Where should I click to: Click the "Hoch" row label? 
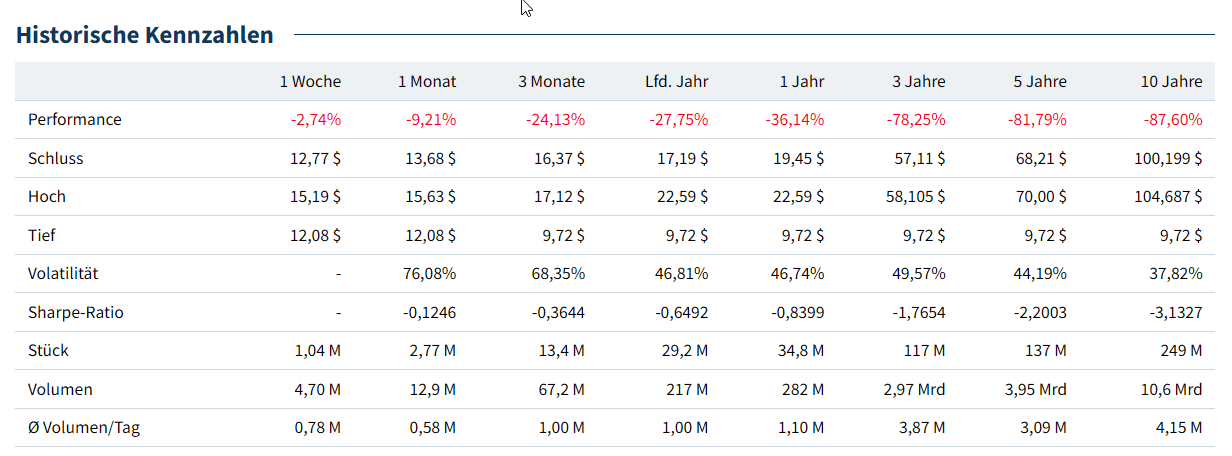coord(47,197)
